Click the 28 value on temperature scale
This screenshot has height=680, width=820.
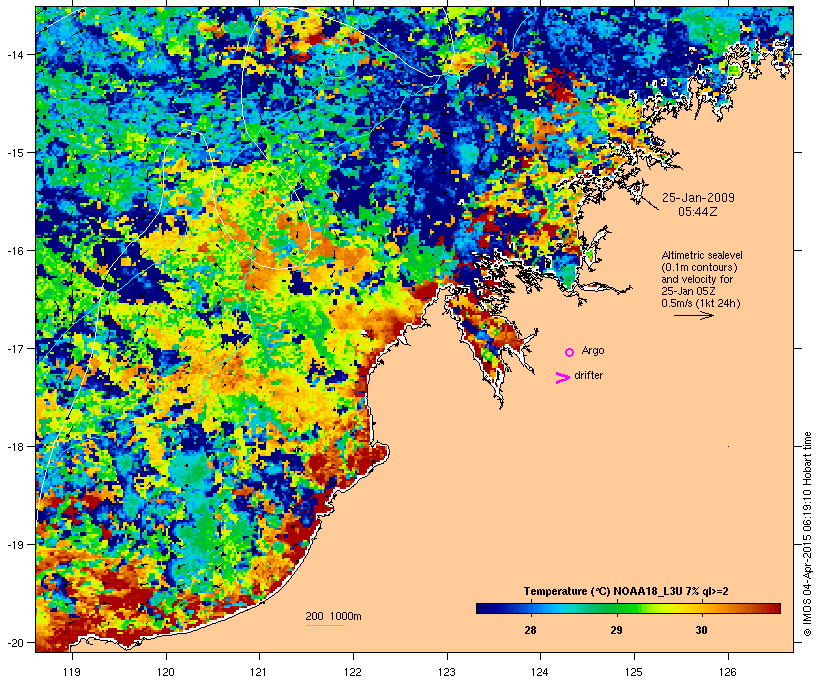530,630
